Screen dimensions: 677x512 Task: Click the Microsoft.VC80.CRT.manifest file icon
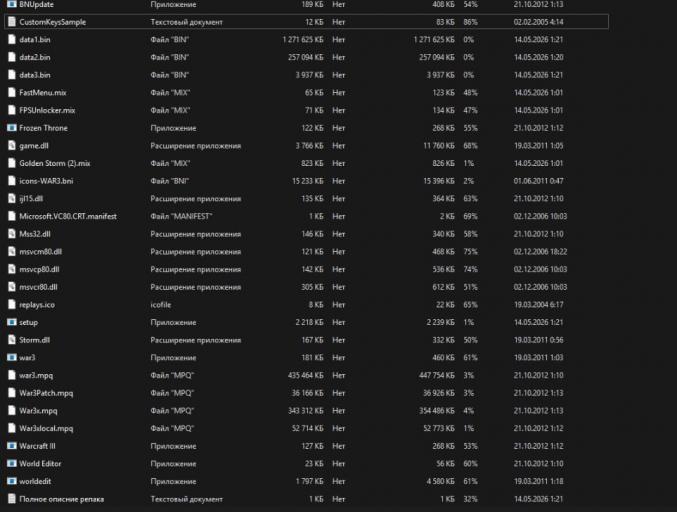click(12, 217)
